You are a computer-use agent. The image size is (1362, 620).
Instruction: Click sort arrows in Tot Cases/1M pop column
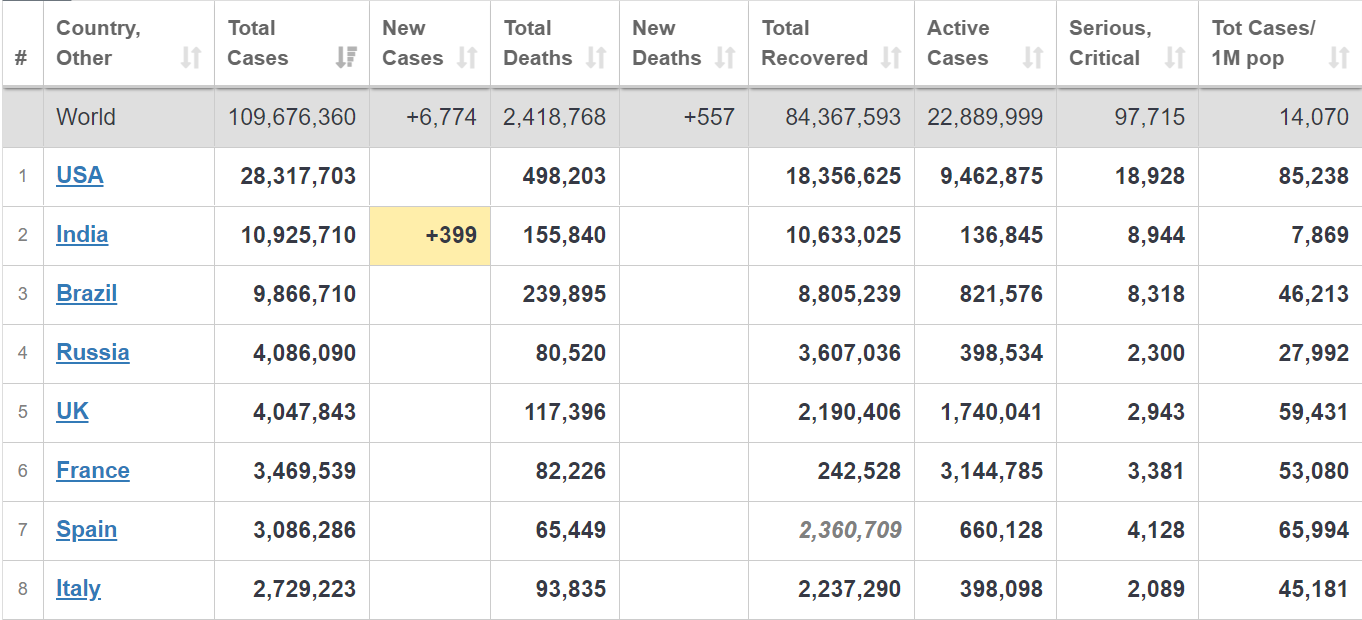(1339, 59)
